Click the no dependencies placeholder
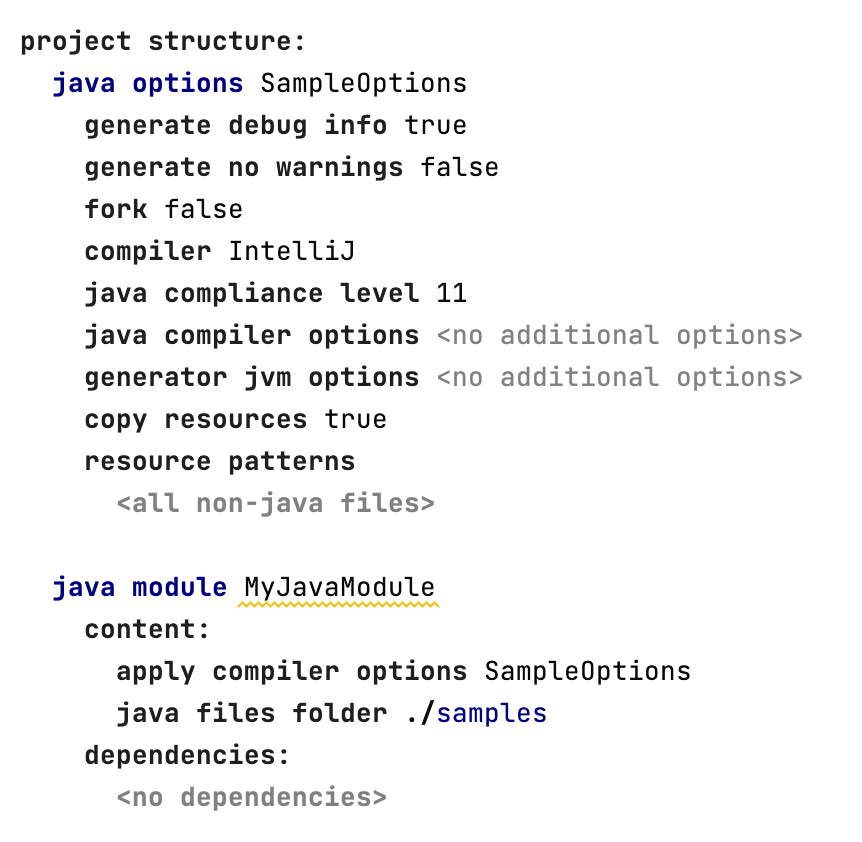 [x=251, y=797]
